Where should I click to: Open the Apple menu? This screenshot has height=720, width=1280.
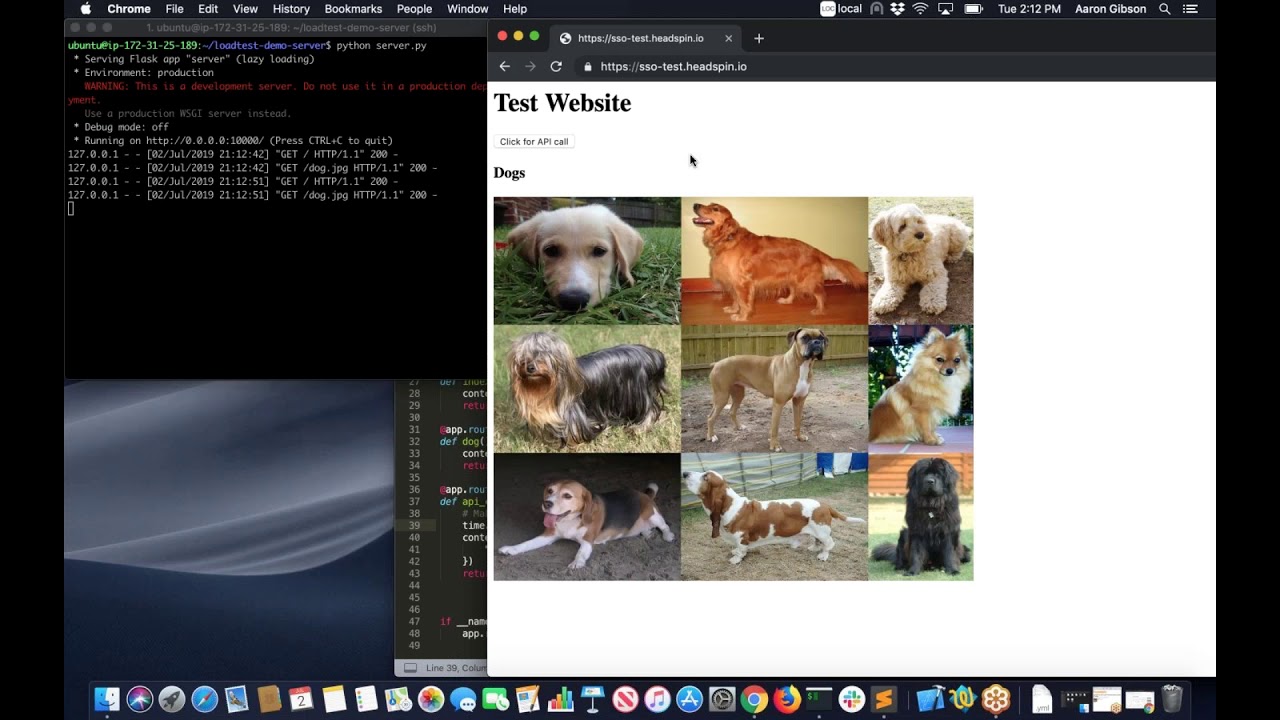tap(86, 9)
